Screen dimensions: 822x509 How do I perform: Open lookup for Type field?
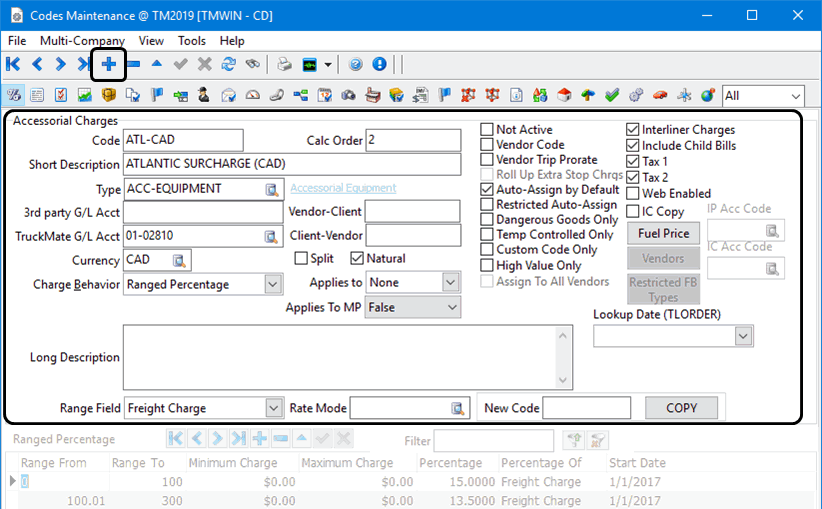(271, 189)
